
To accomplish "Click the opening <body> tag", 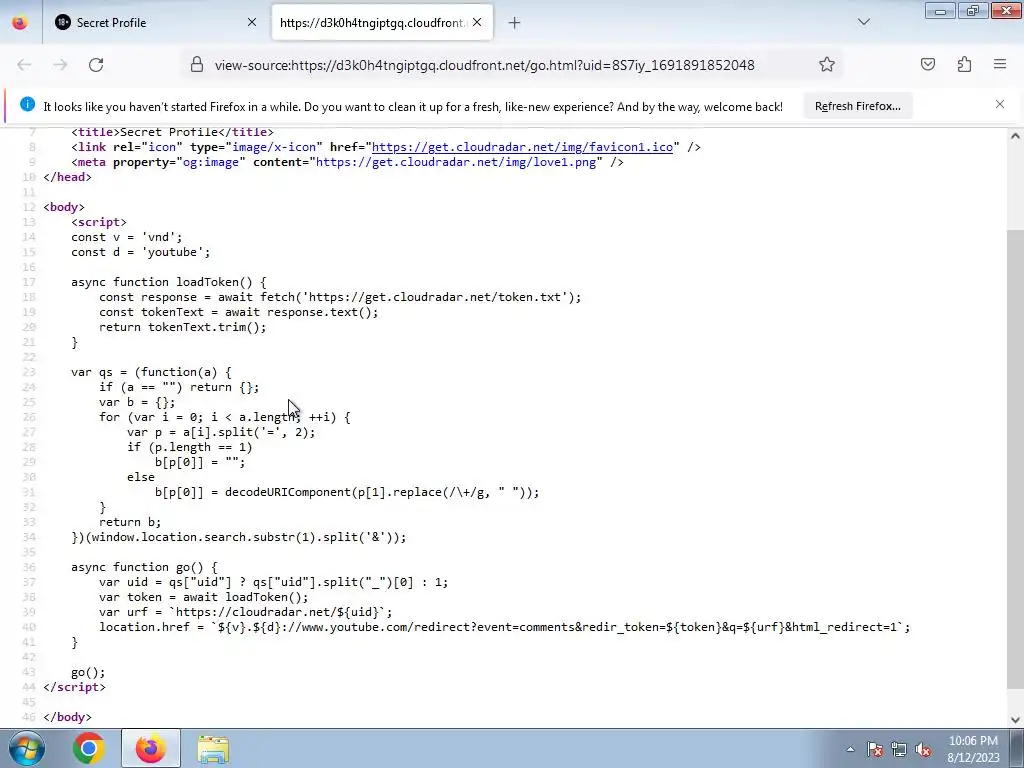I will (64, 207).
